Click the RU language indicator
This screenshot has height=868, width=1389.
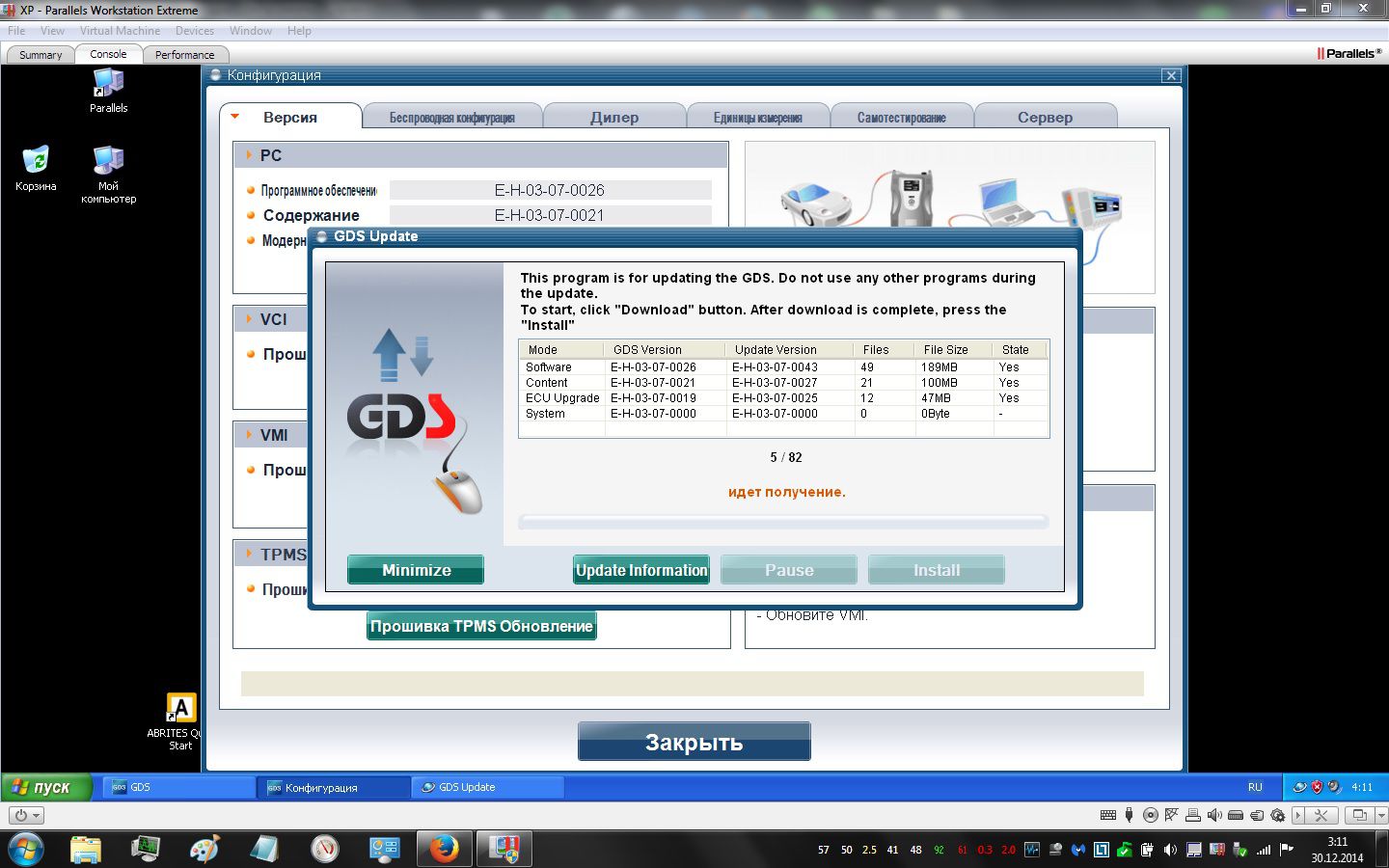pyautogui.click(x=1255, y=787)
